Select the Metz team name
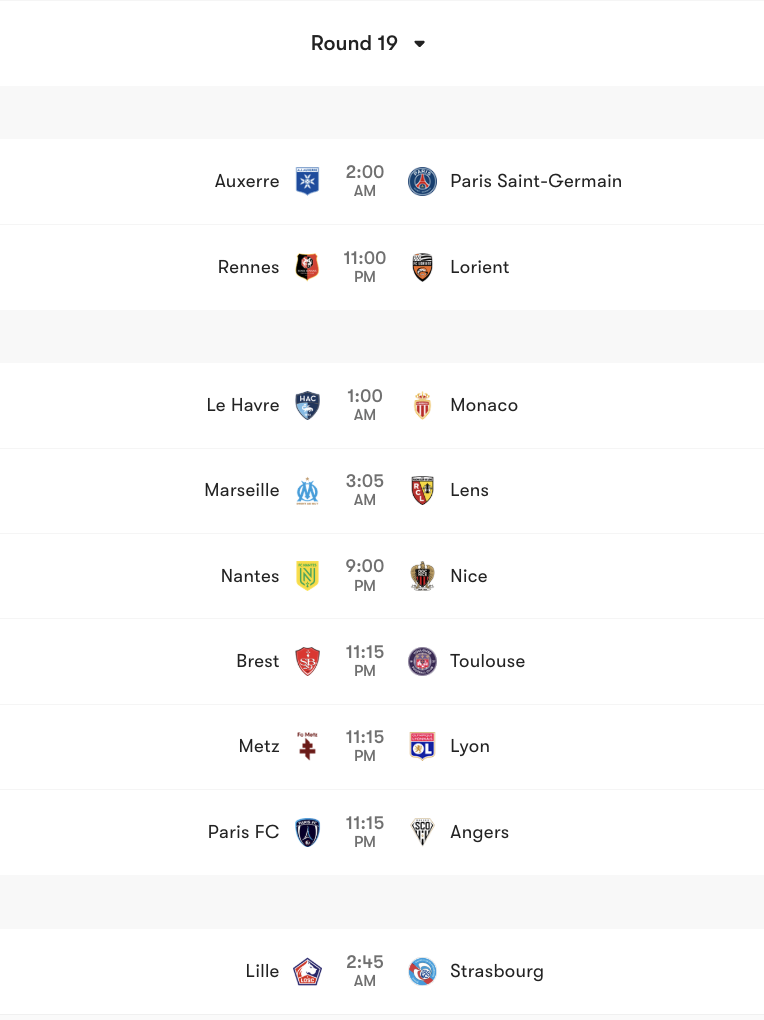The width and height of the screenshot is (764, 1020). click(258, 746)
